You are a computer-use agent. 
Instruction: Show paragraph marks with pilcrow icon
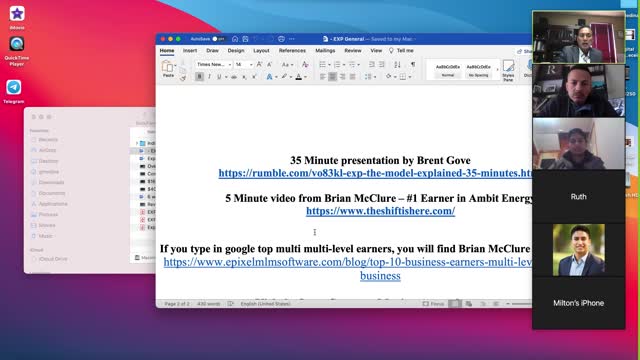[413, 64]
